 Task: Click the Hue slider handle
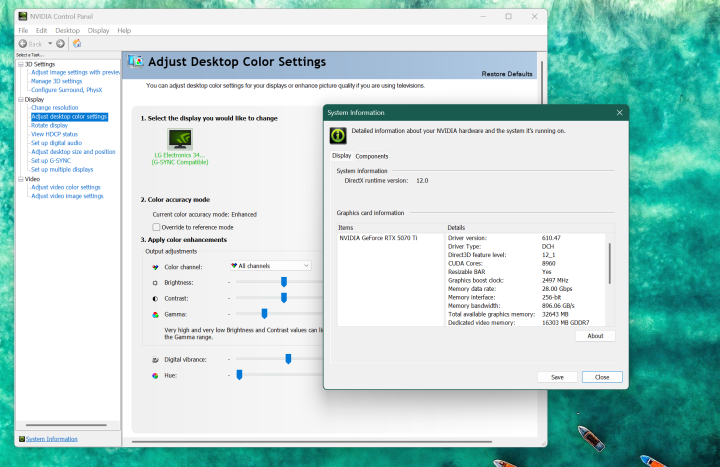(239, 375)
